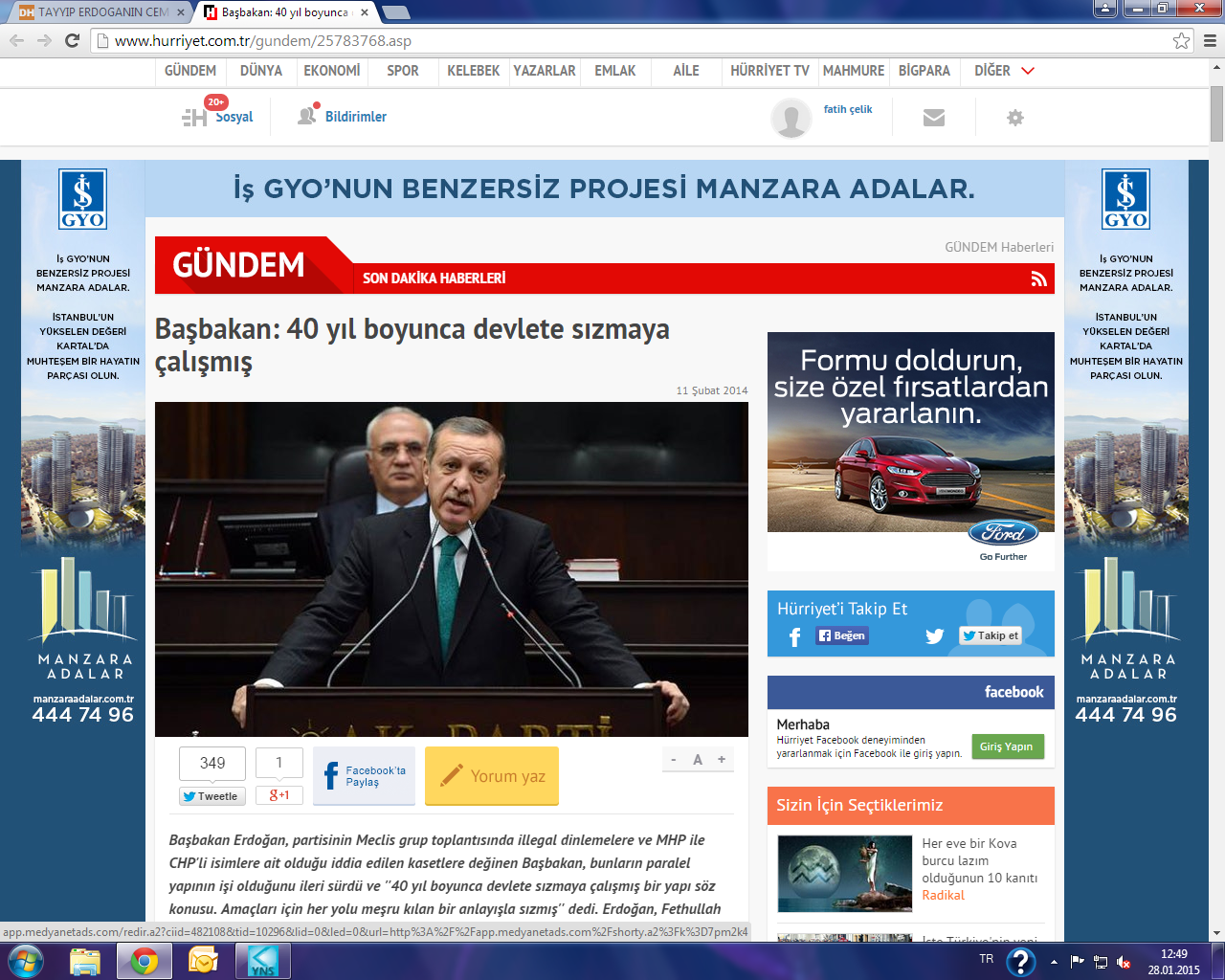Click the RSS feed icon in red bar

1038,278
